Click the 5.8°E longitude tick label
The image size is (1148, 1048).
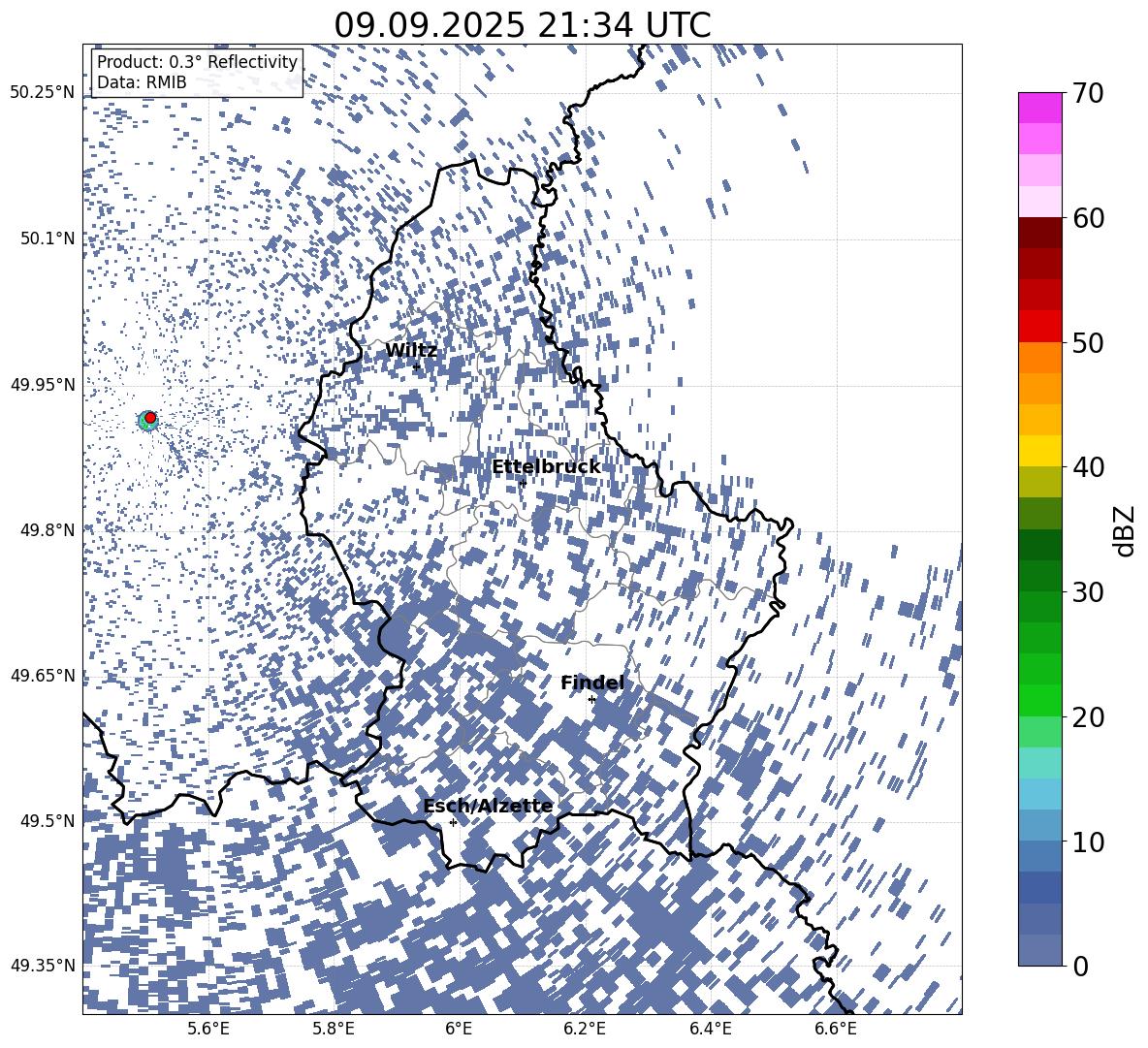[x=334, y=1029]
